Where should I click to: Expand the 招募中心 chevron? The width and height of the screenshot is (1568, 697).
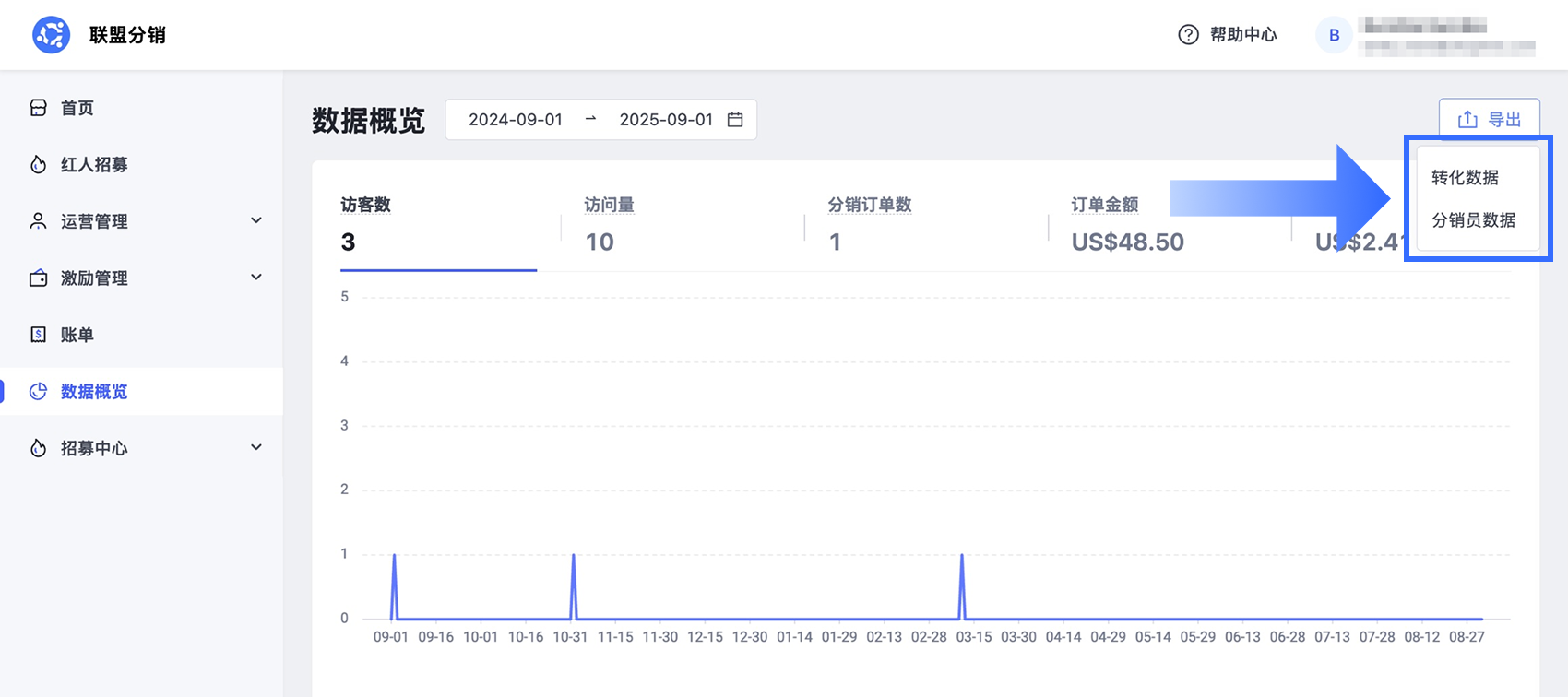(x=256, y=447)
